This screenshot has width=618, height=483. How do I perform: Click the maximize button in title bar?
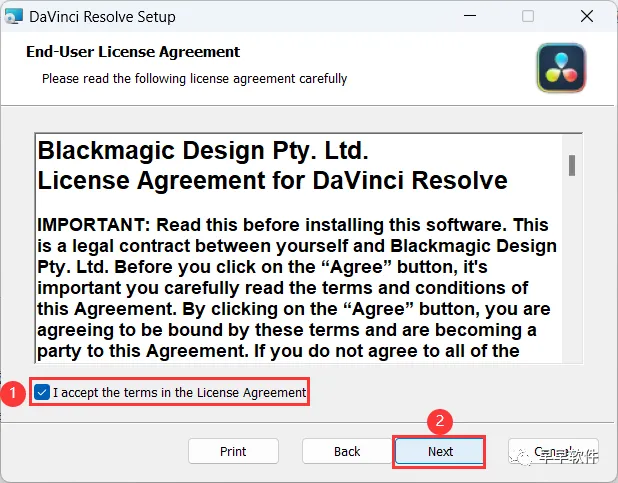click(x=528, y=16)
